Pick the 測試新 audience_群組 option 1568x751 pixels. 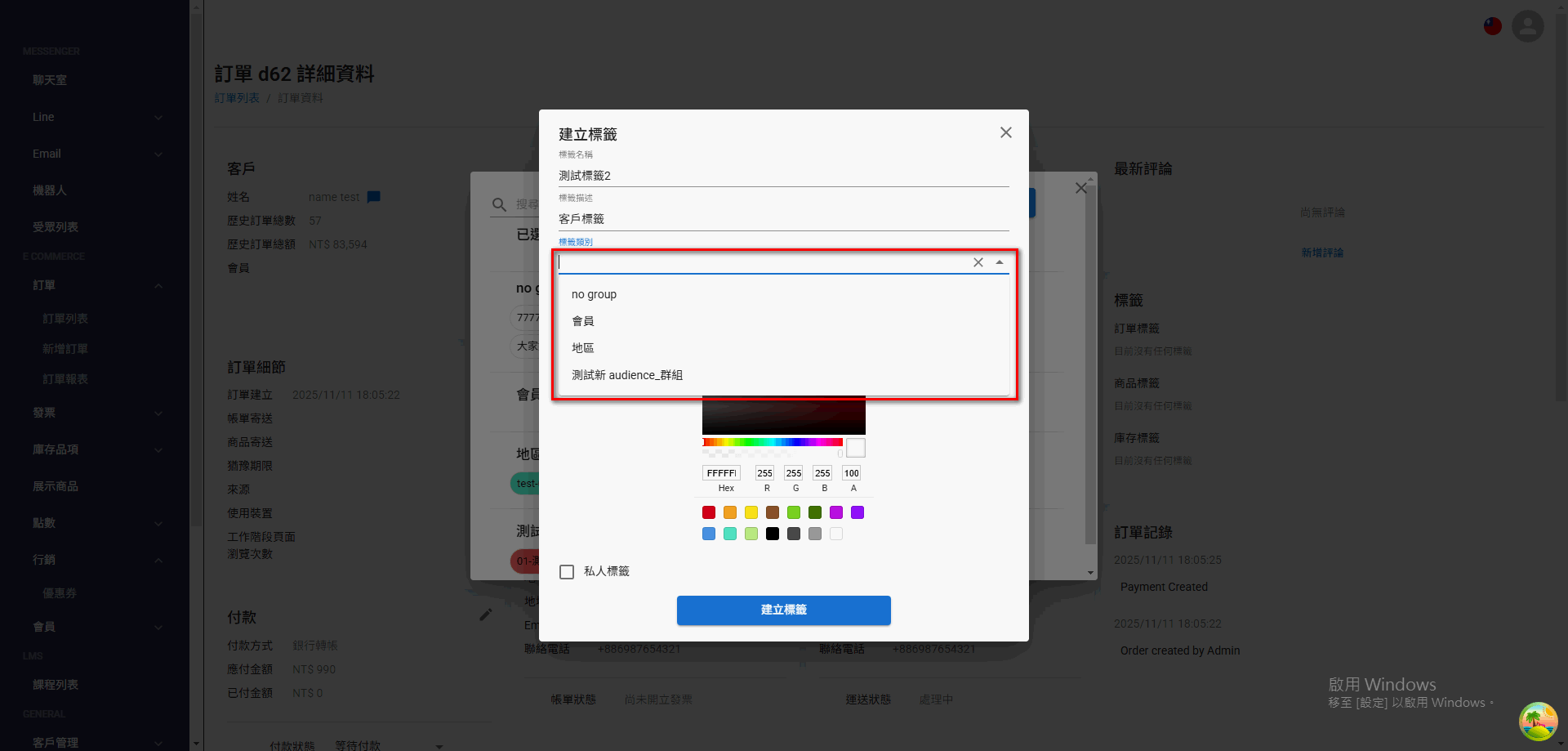point(784,375)
